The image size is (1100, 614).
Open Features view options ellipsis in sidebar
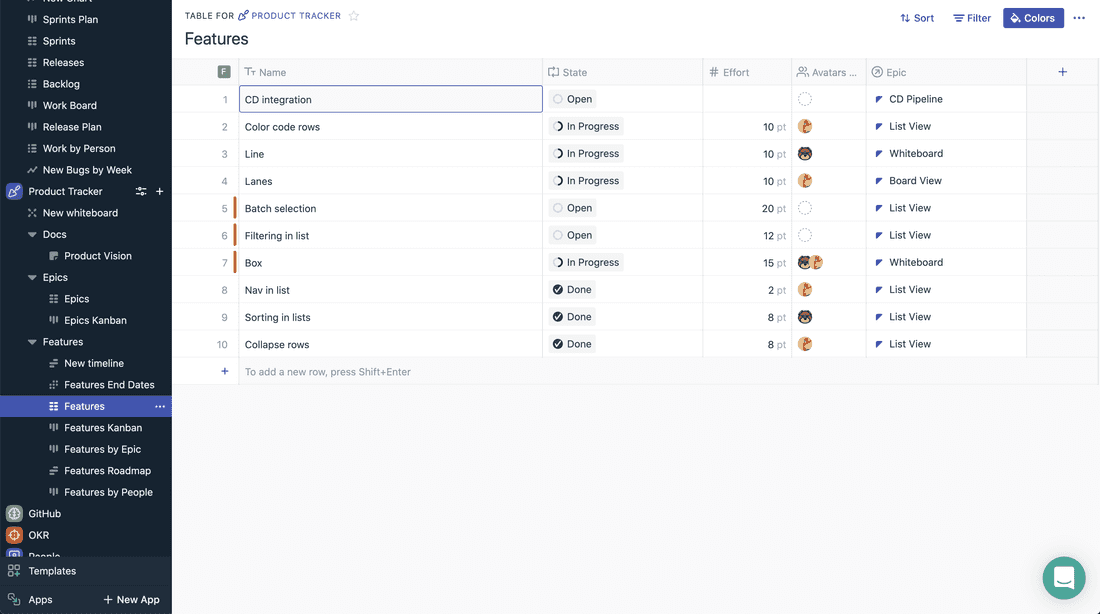tap(160, 406)
